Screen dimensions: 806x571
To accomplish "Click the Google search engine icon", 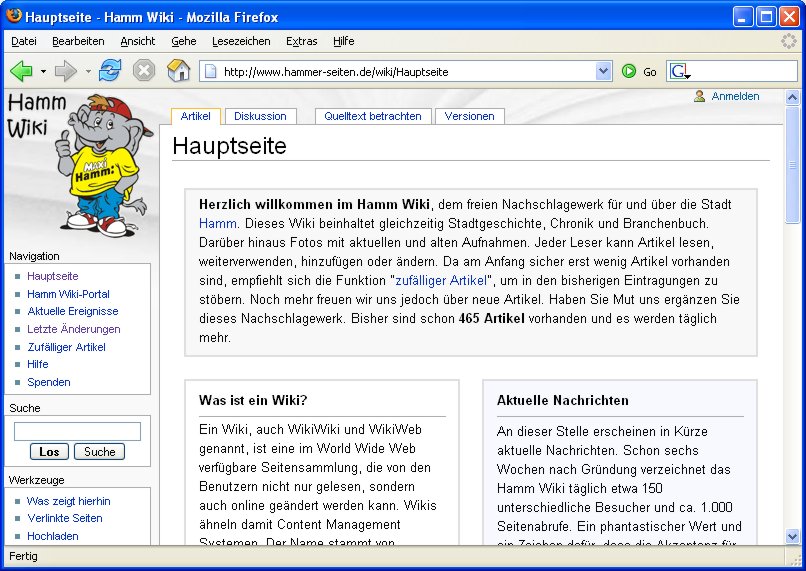I will [679, 71].
